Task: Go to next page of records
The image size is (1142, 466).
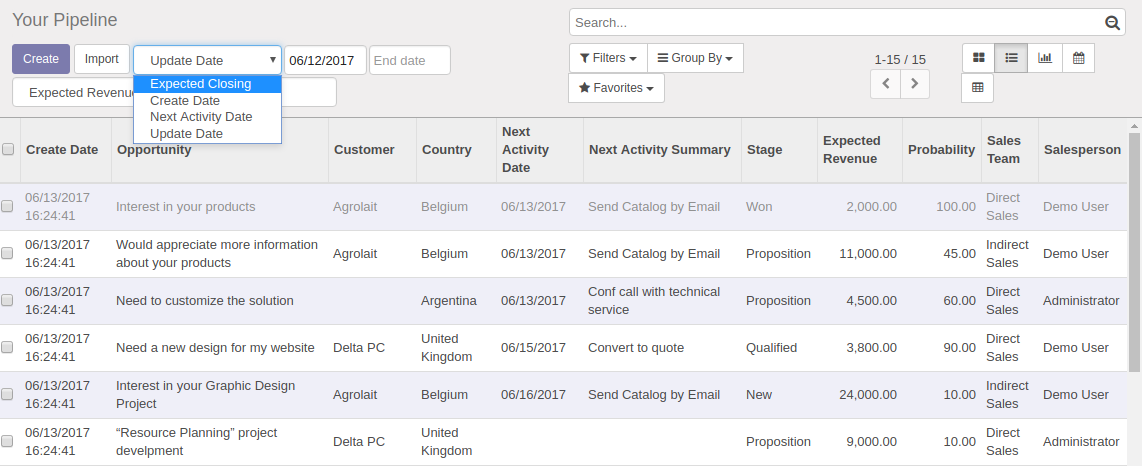Action: click(x=915, y=84)
